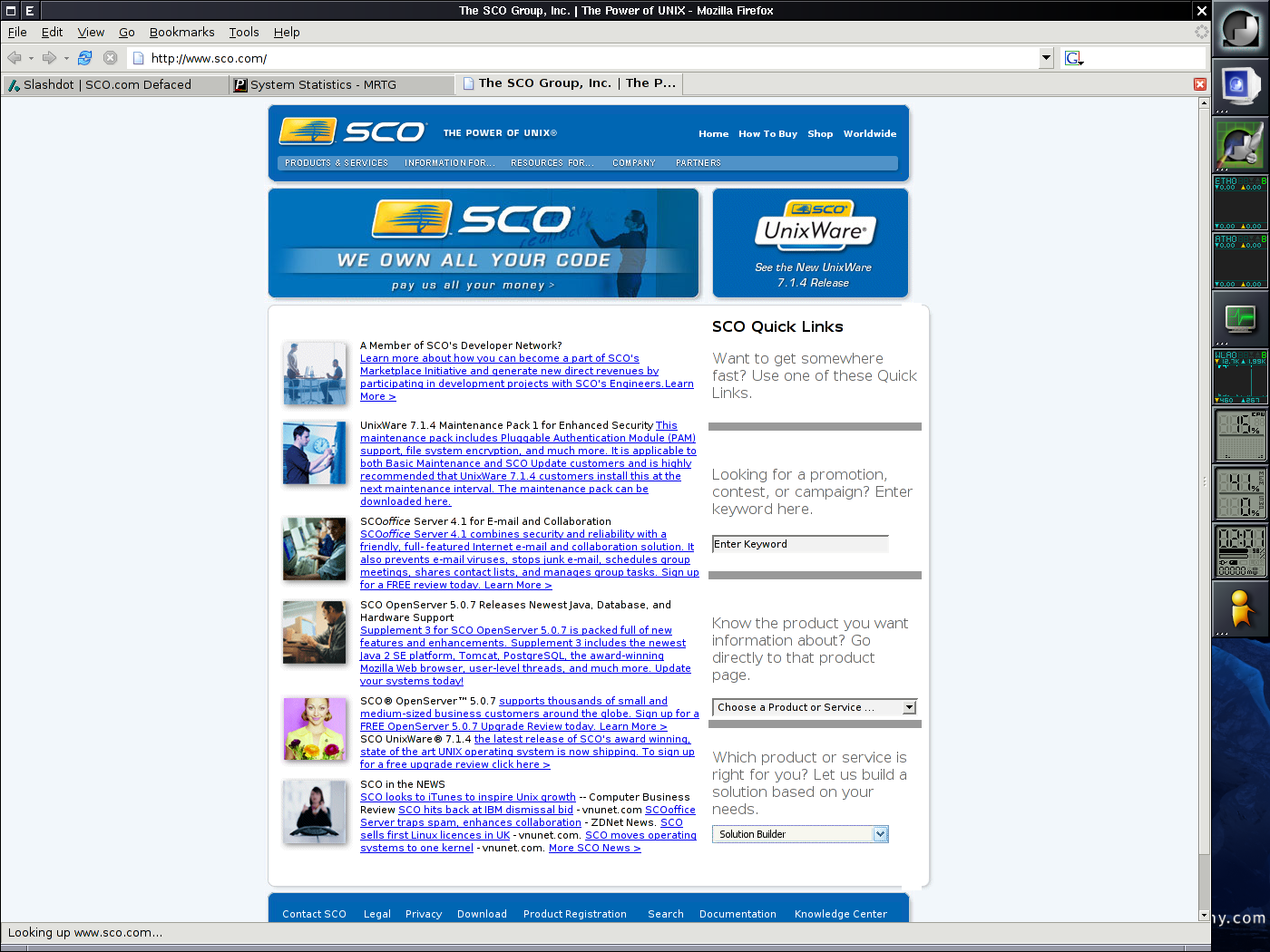Click the computer monitor dock icon

(x=1240, y=87)
